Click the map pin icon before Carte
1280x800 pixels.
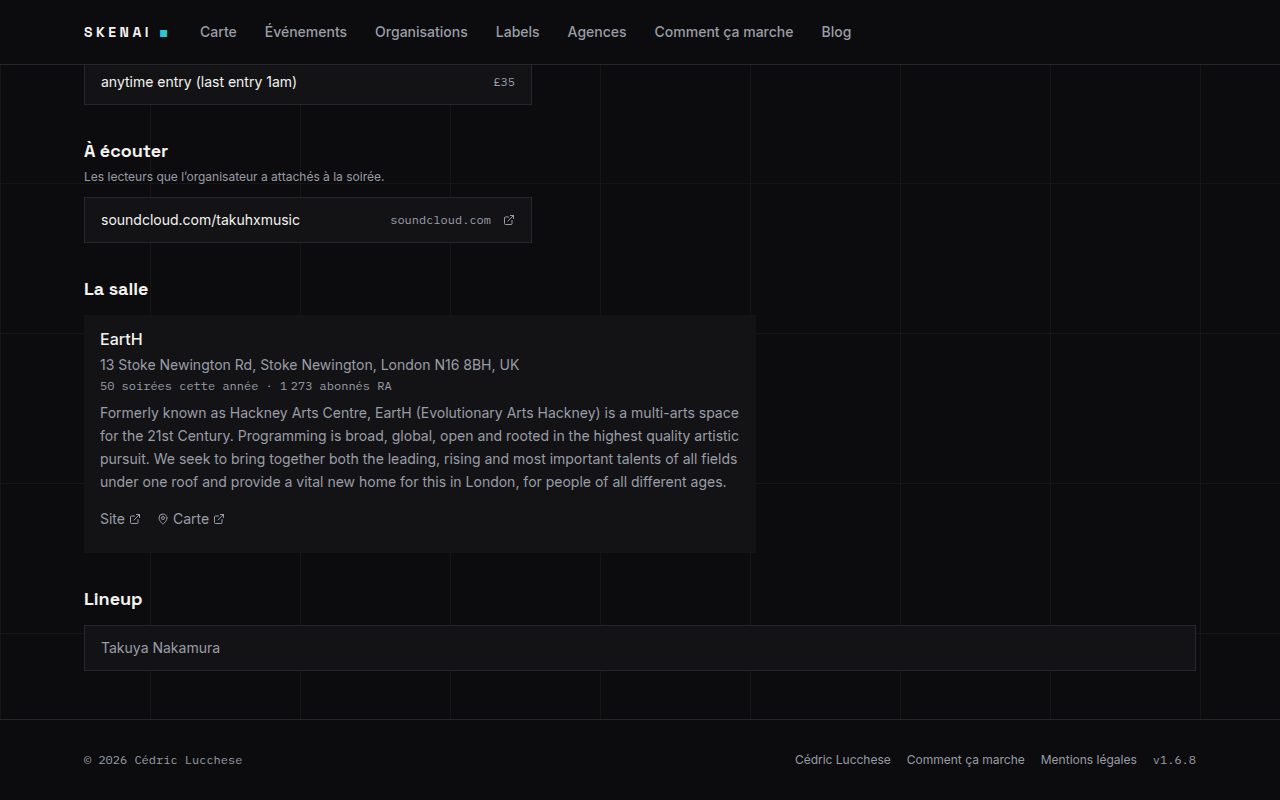pos(163,519)
